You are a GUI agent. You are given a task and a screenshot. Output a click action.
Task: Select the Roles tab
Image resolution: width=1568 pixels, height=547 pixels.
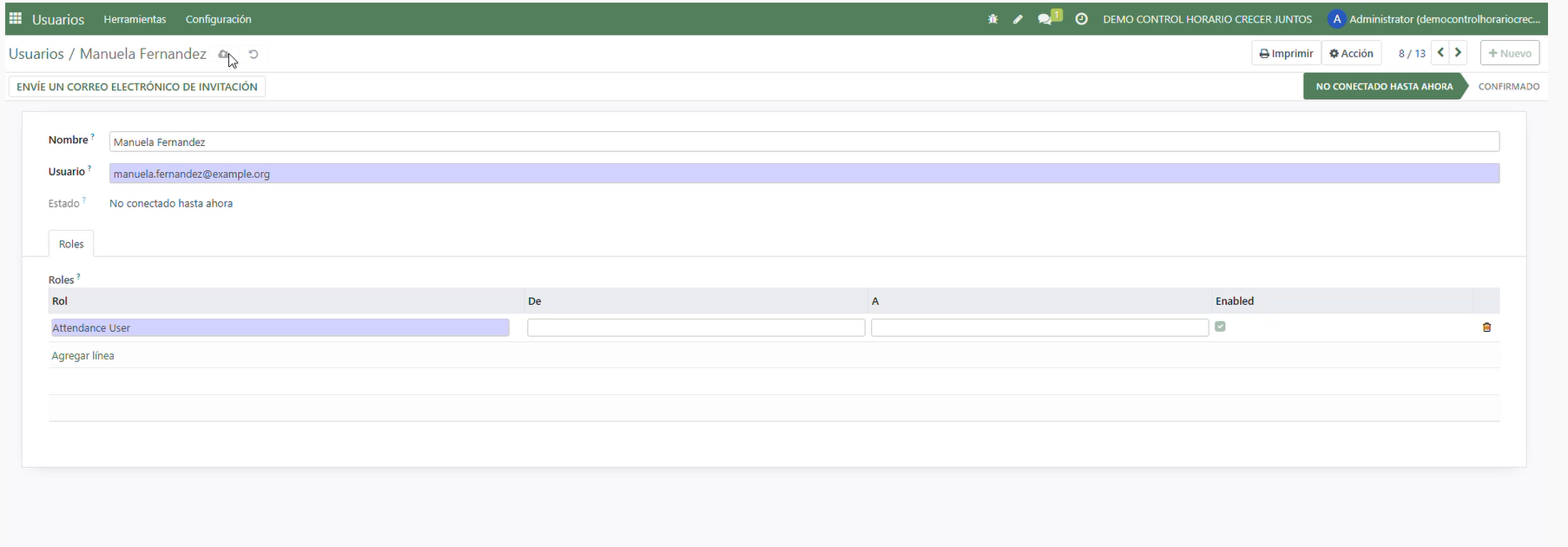coord(71,244)
